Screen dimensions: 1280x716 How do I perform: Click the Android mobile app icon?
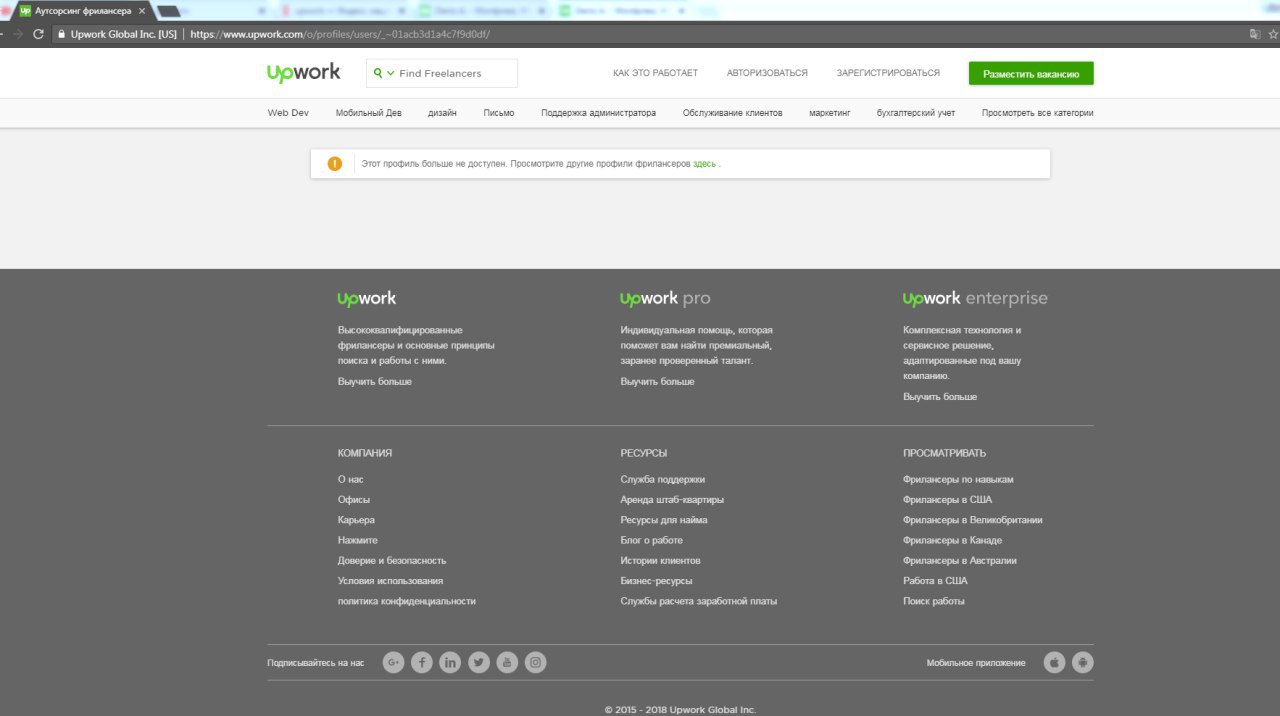pos(1083,662)
